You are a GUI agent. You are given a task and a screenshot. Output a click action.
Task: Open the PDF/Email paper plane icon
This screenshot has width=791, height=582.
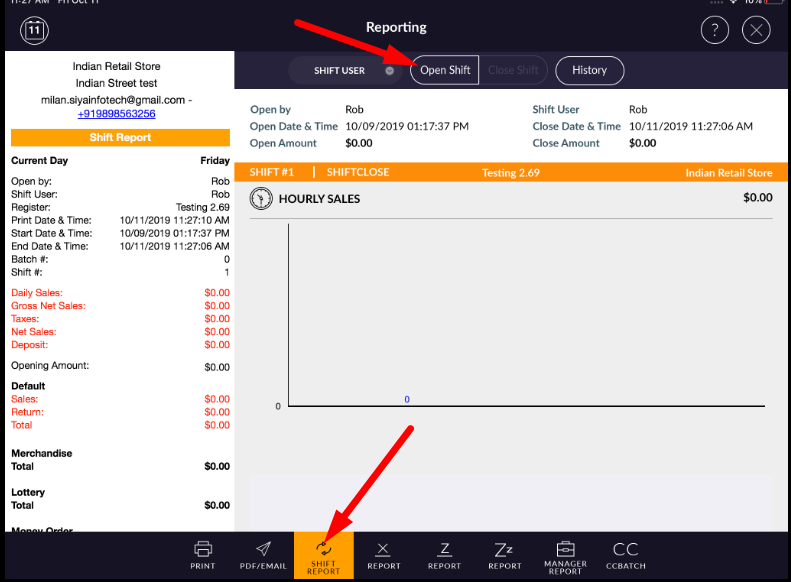pyautogui.click(x=263, y=555)
